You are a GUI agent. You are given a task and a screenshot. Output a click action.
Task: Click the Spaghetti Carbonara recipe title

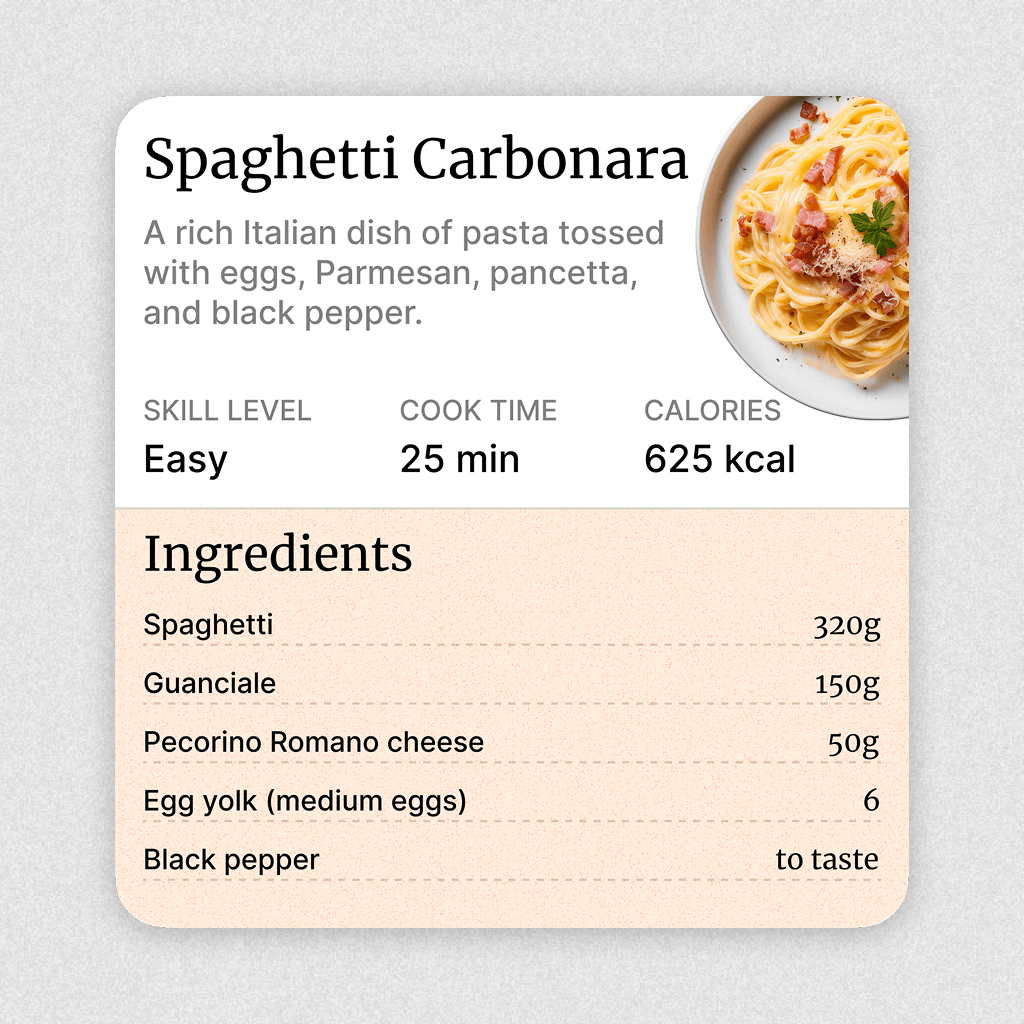pos(416,160)
